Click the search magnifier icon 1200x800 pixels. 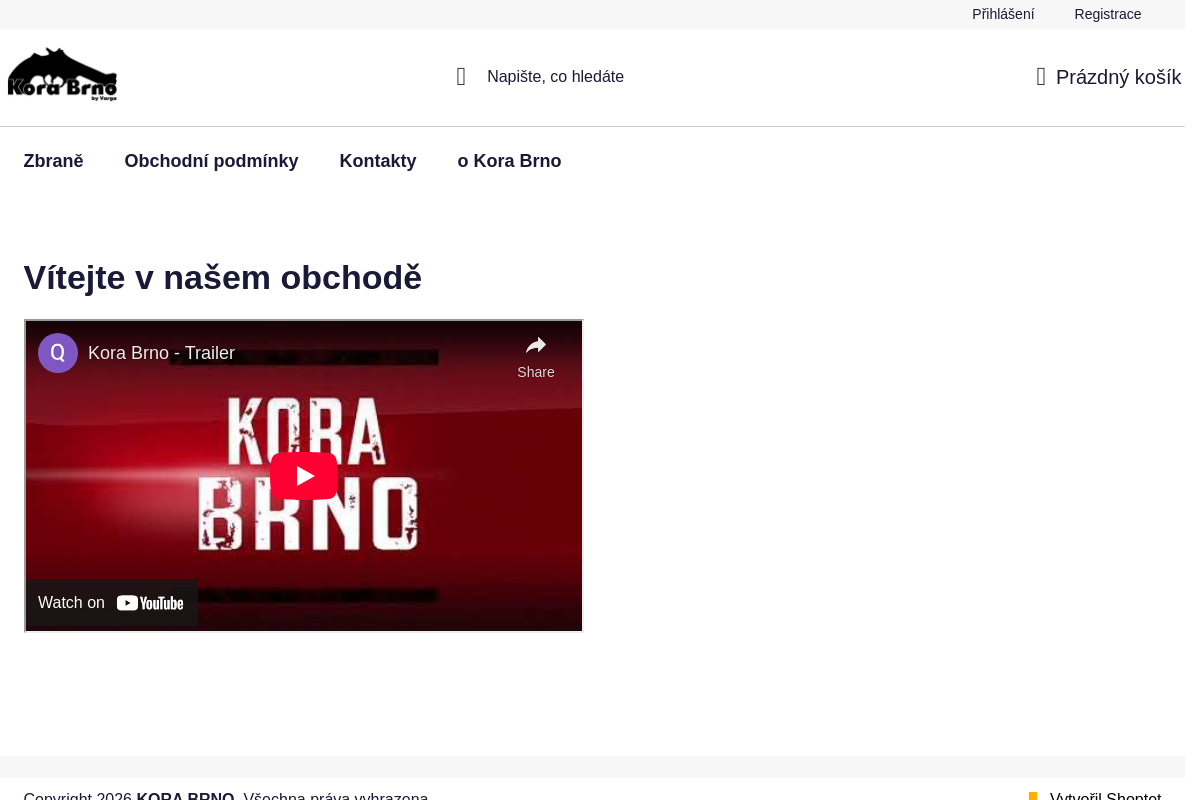[x=461, y=76]
